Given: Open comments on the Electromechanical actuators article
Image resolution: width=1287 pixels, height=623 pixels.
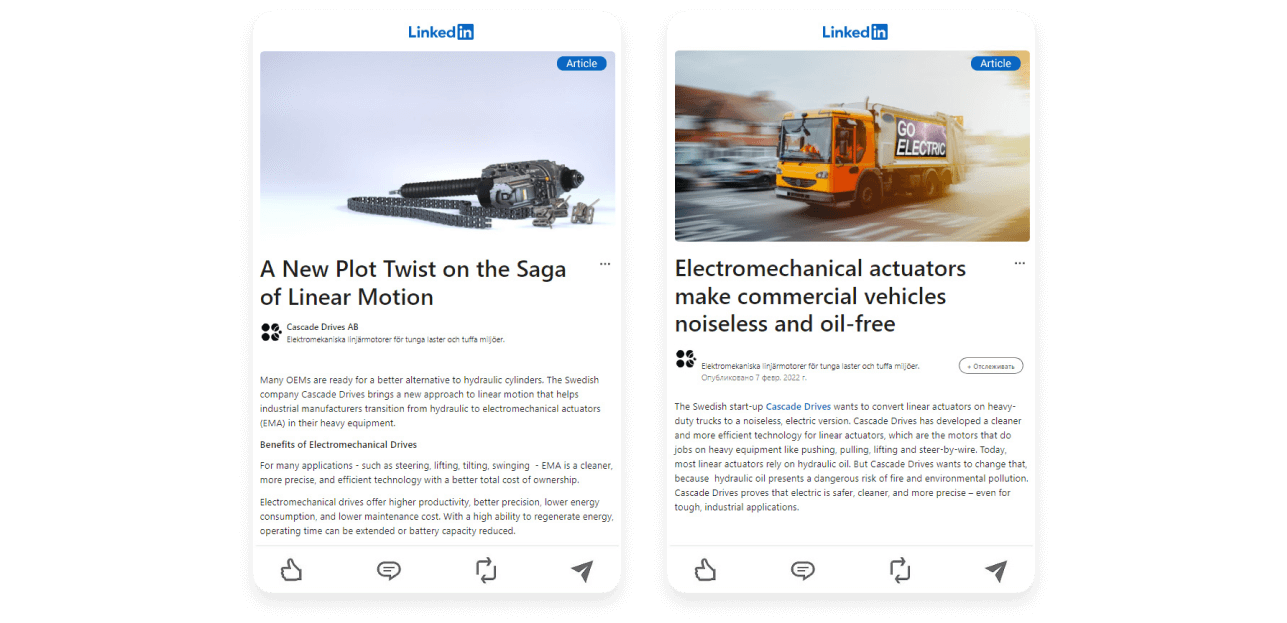Looking at the screenshot, I should click(803, 570).
